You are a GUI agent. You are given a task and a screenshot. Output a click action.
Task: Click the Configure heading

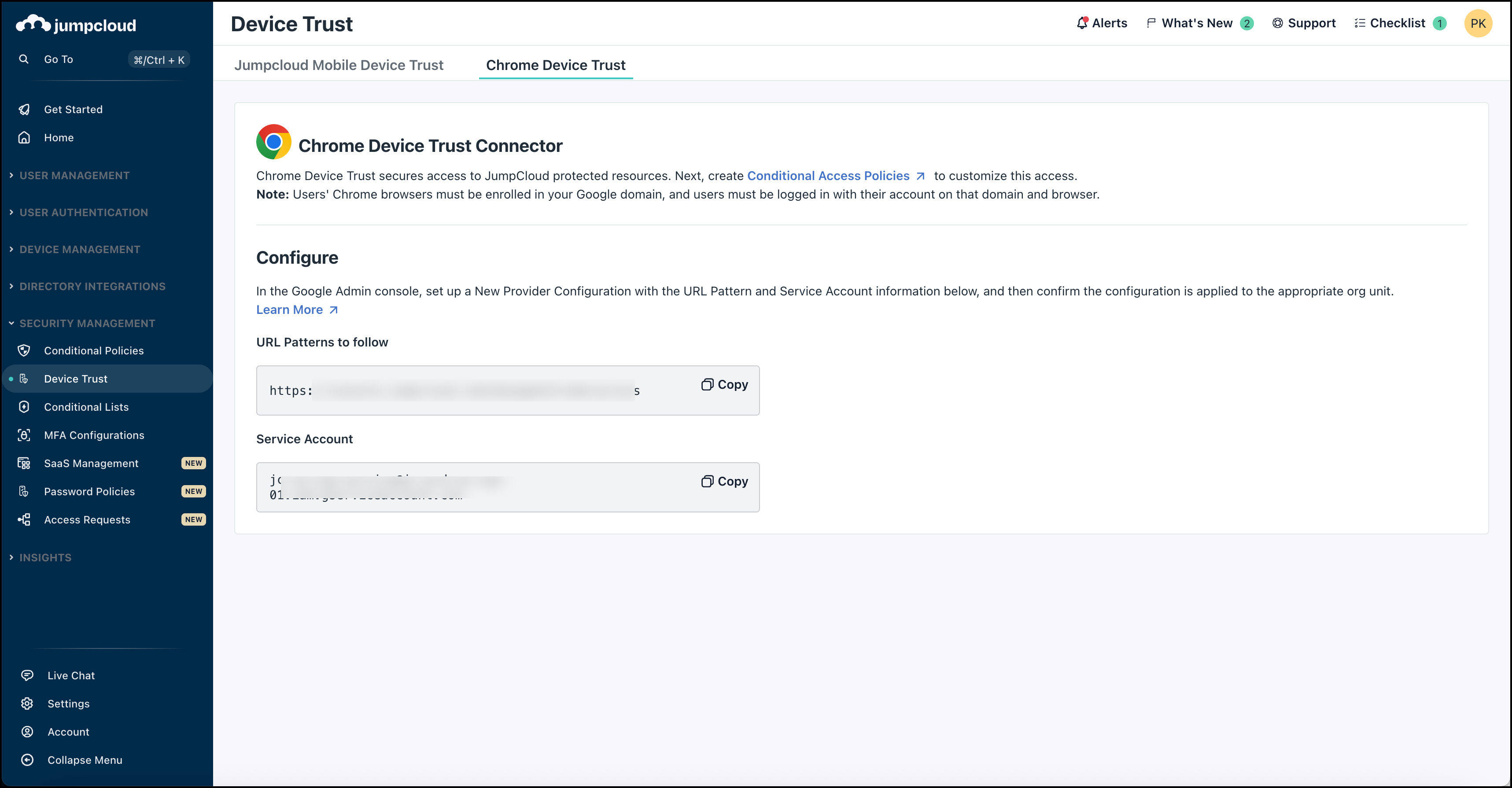click(297, 258)
